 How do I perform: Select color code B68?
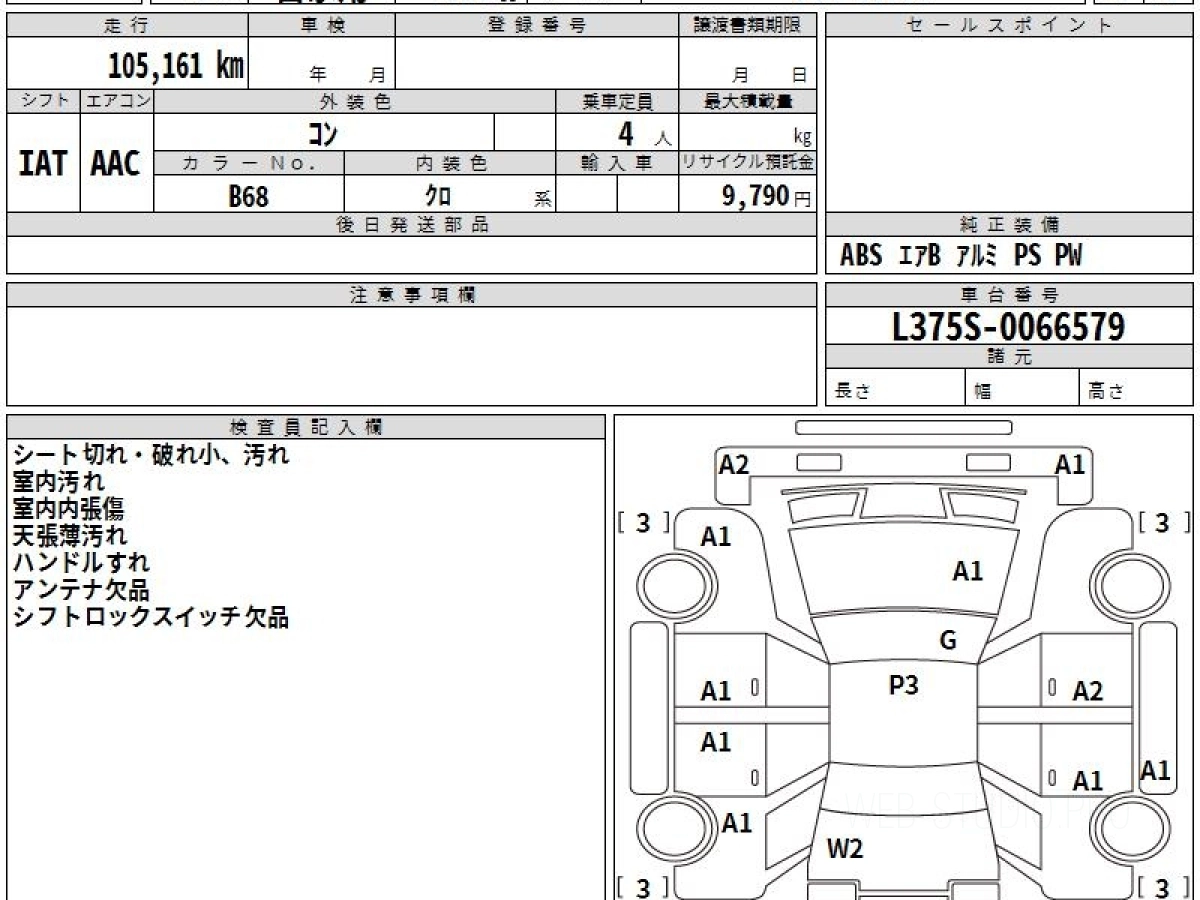point(248,196)
